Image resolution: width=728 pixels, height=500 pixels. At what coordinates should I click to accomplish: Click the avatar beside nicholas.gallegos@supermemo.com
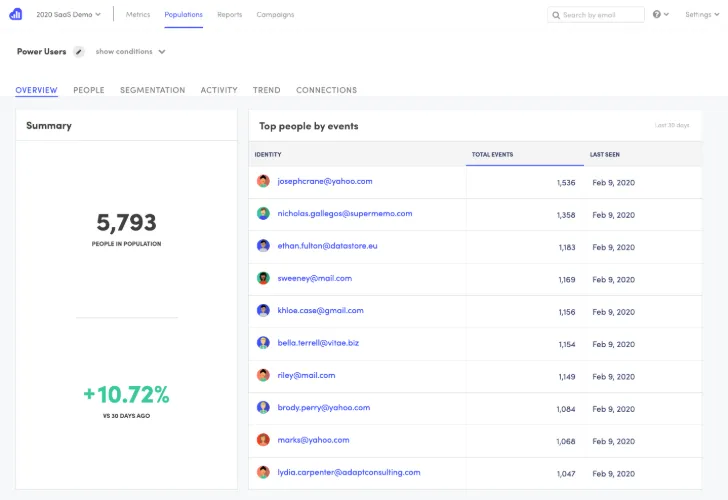[x=263, y=213]
